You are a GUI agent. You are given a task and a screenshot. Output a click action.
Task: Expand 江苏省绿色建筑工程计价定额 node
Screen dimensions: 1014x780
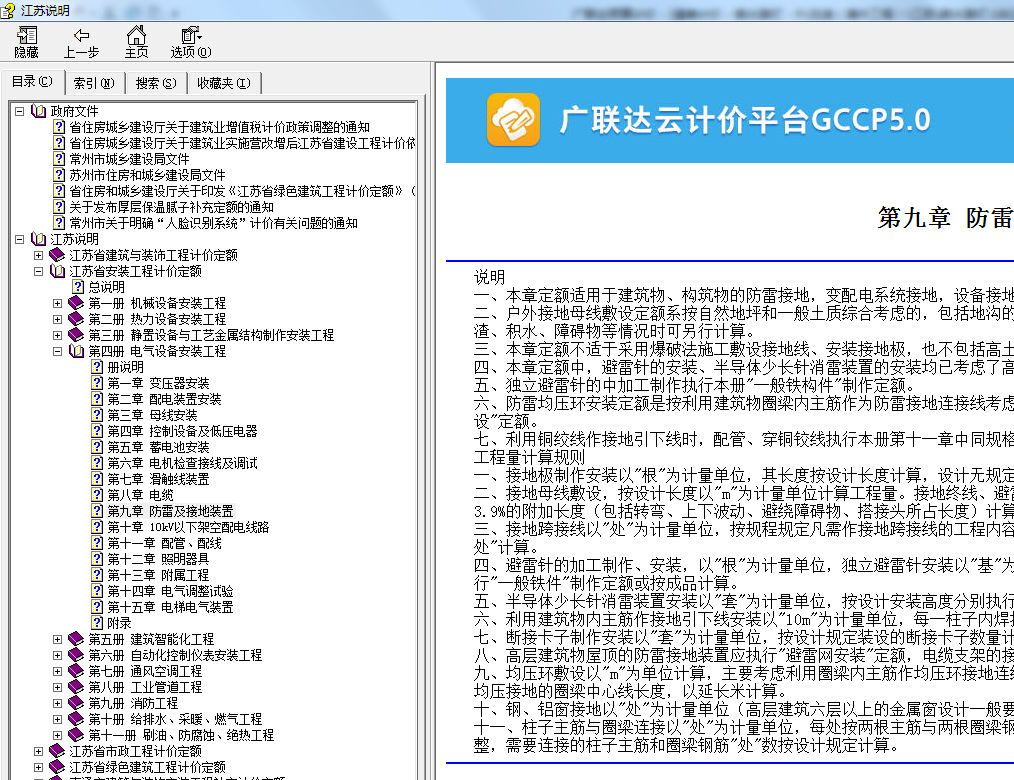coord(38,768)
